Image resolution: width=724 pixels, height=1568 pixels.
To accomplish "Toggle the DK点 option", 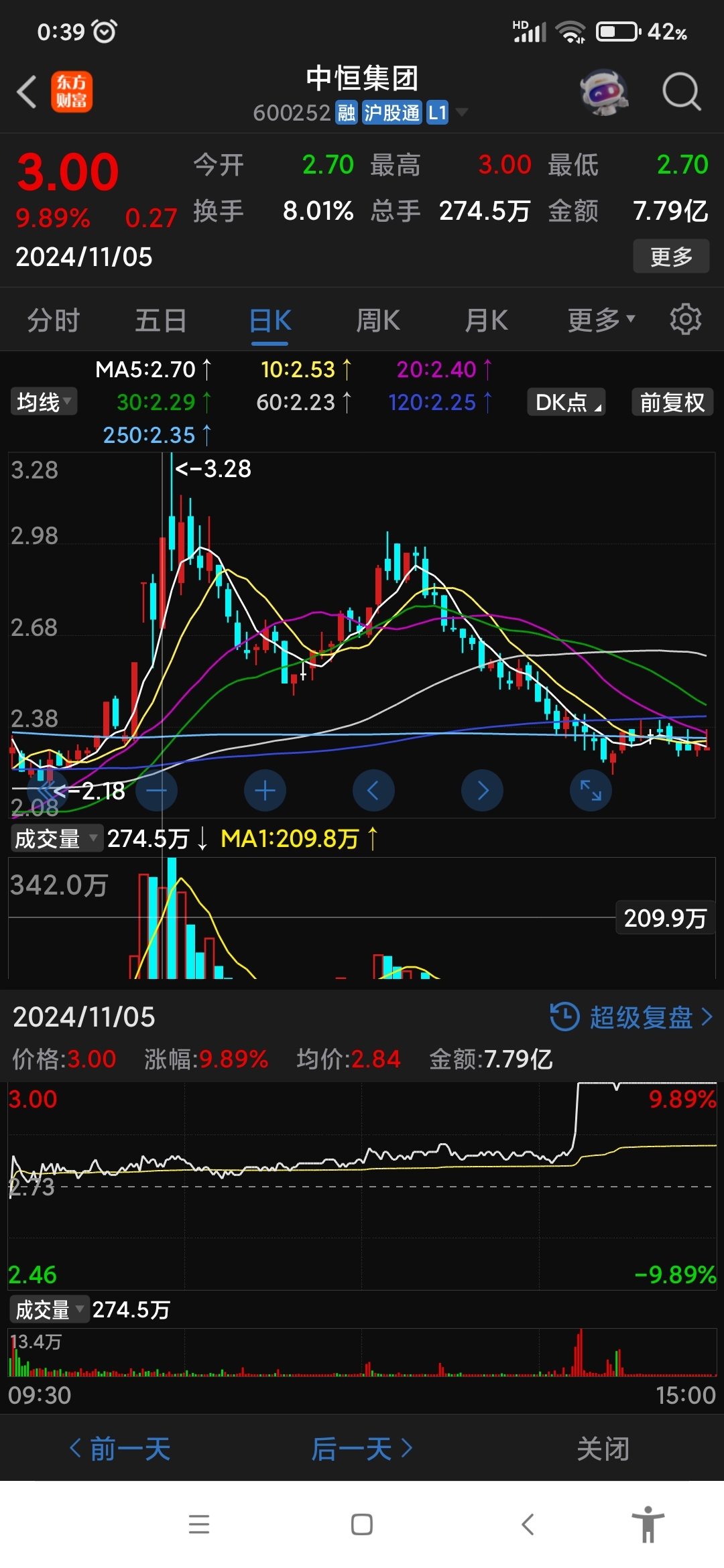I will 566,402.
